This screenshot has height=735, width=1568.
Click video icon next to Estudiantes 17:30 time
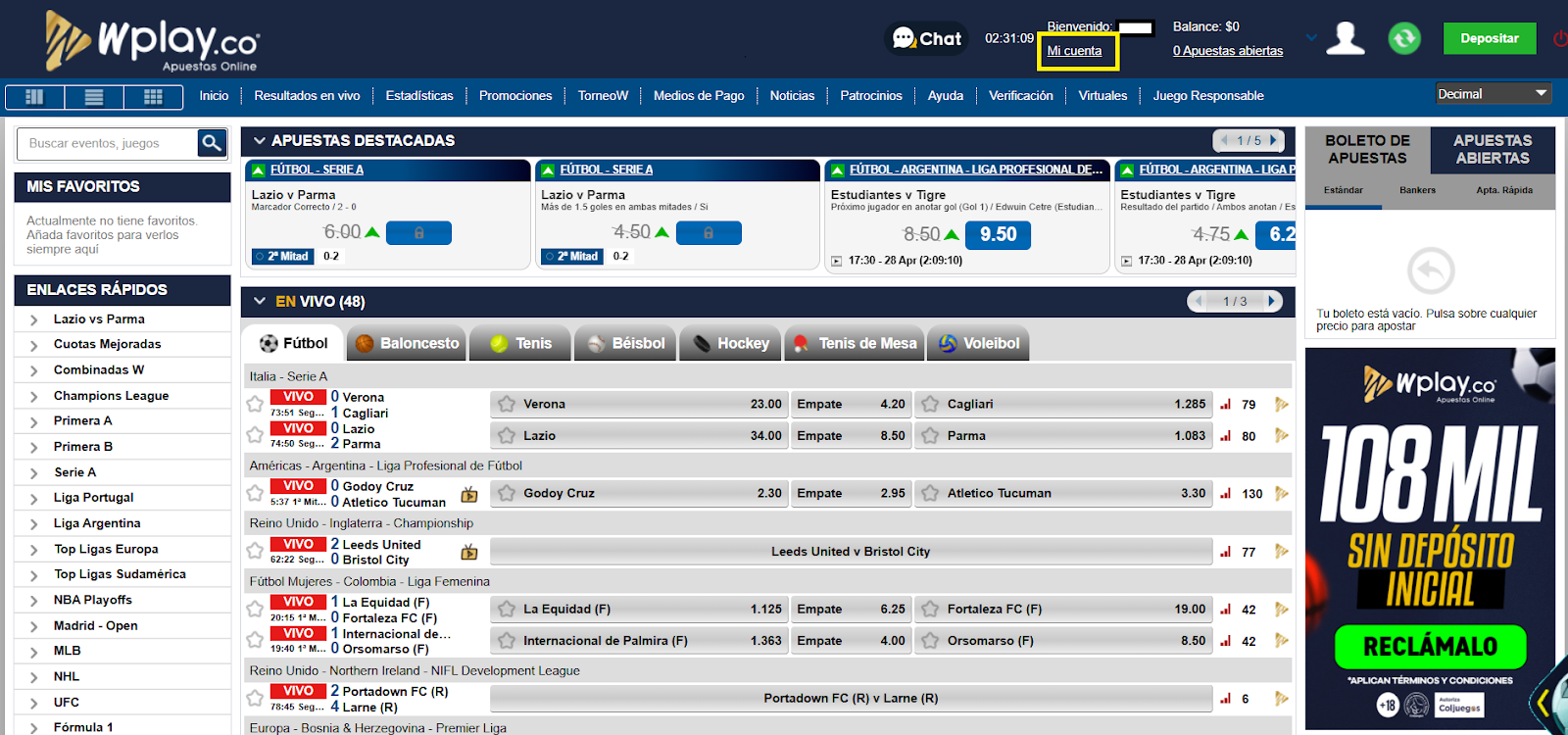[836, 261]
